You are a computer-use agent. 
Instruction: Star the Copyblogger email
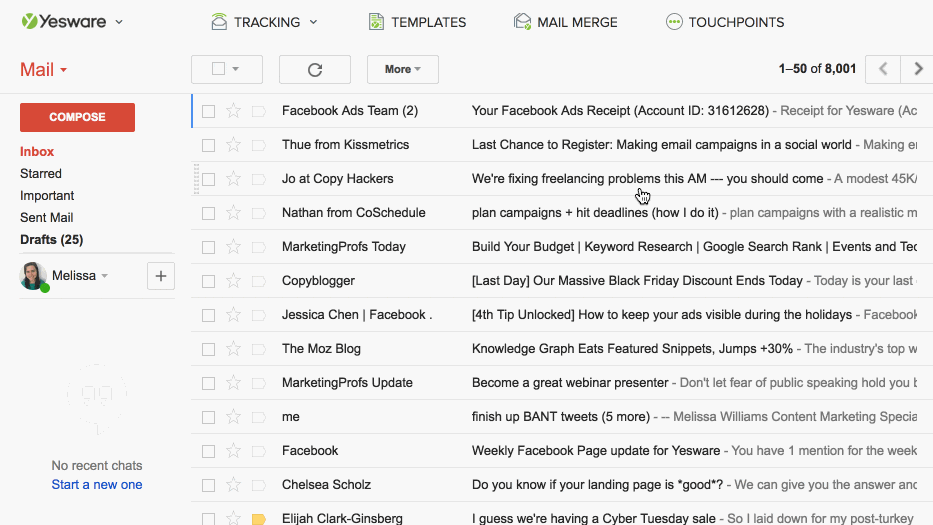[x=233, y=280]
